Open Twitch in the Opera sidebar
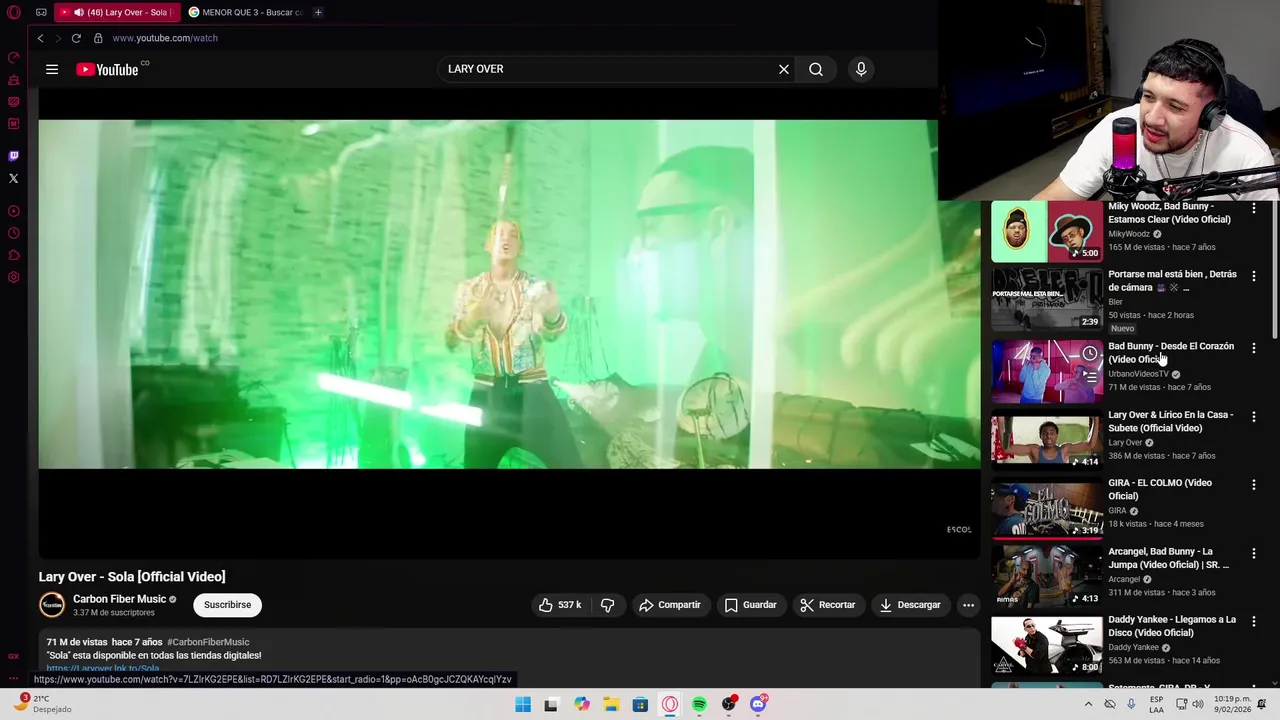This screenshot has width=1280, height=720. 14,156
